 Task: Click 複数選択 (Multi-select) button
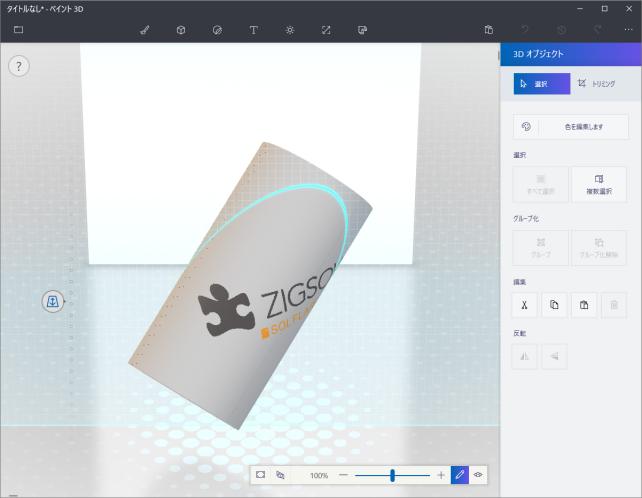click(x=599, y=184)
